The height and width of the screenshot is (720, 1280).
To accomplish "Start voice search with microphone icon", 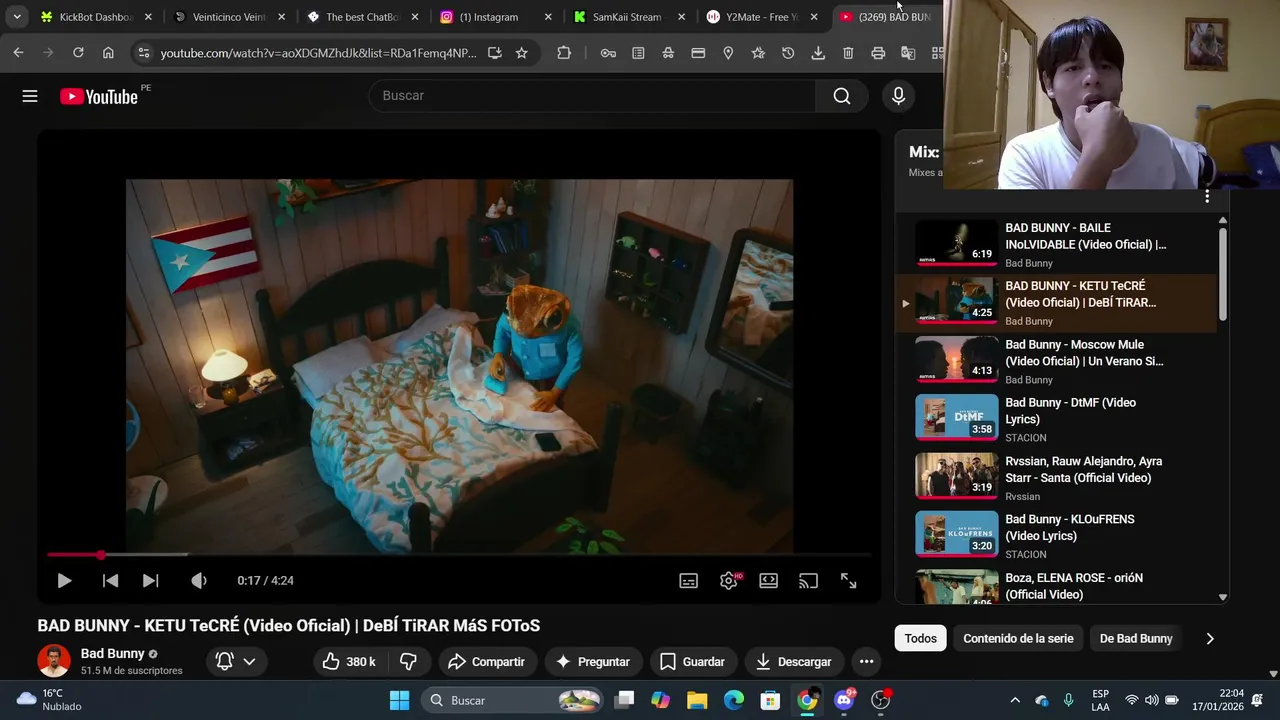I will [x=898, y=96].
